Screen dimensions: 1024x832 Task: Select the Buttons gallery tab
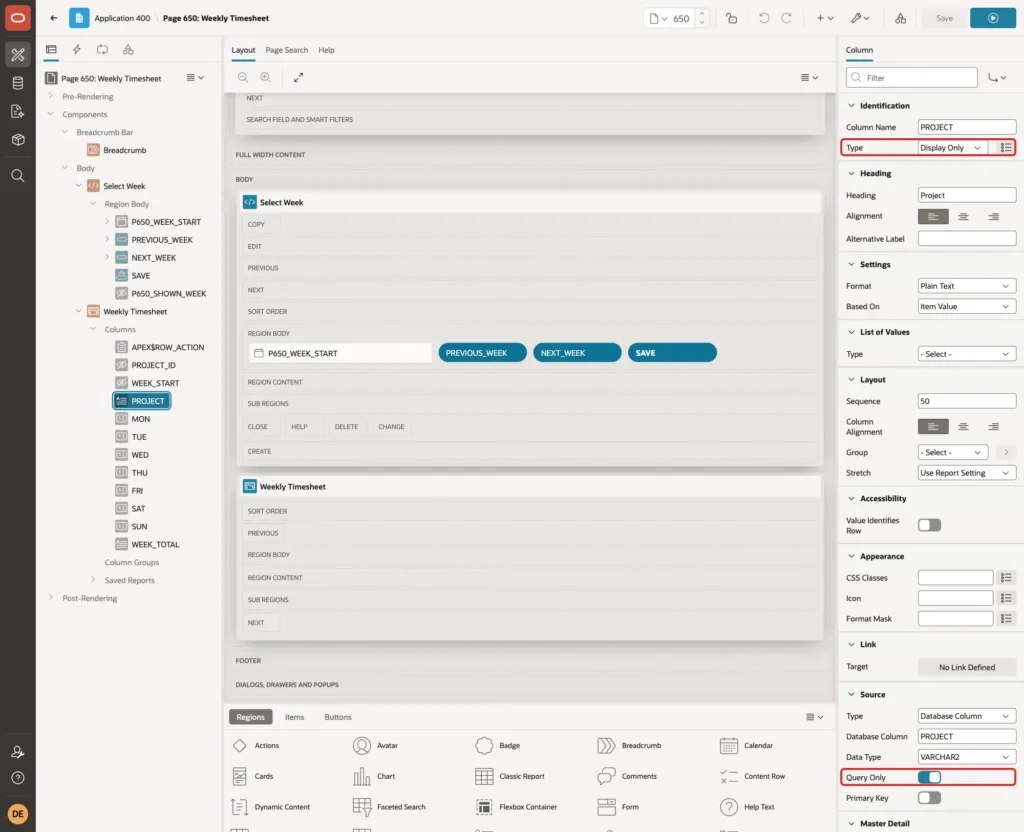[338, 717]
